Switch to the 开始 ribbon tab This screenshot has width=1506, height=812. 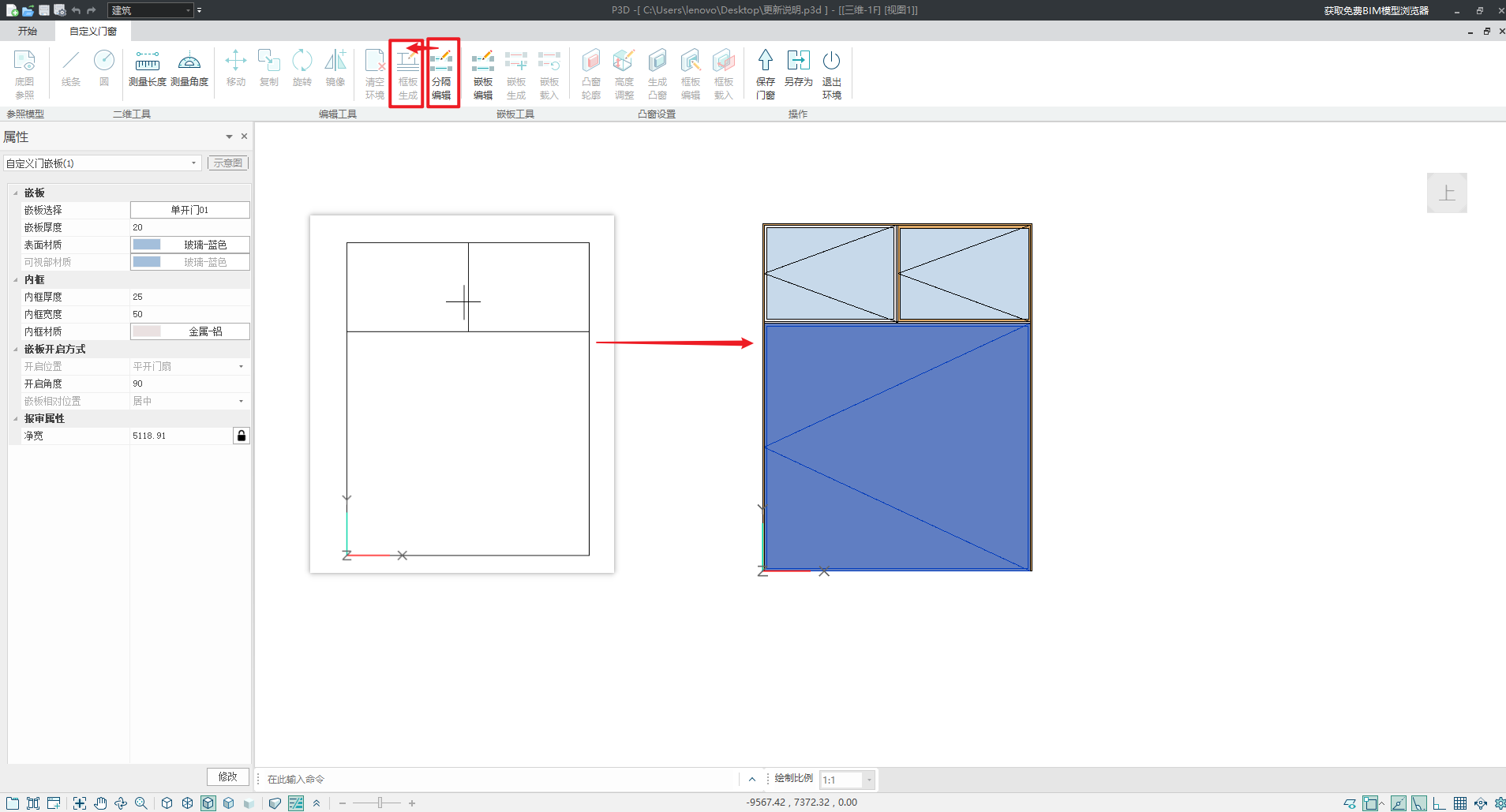point(28,31)
